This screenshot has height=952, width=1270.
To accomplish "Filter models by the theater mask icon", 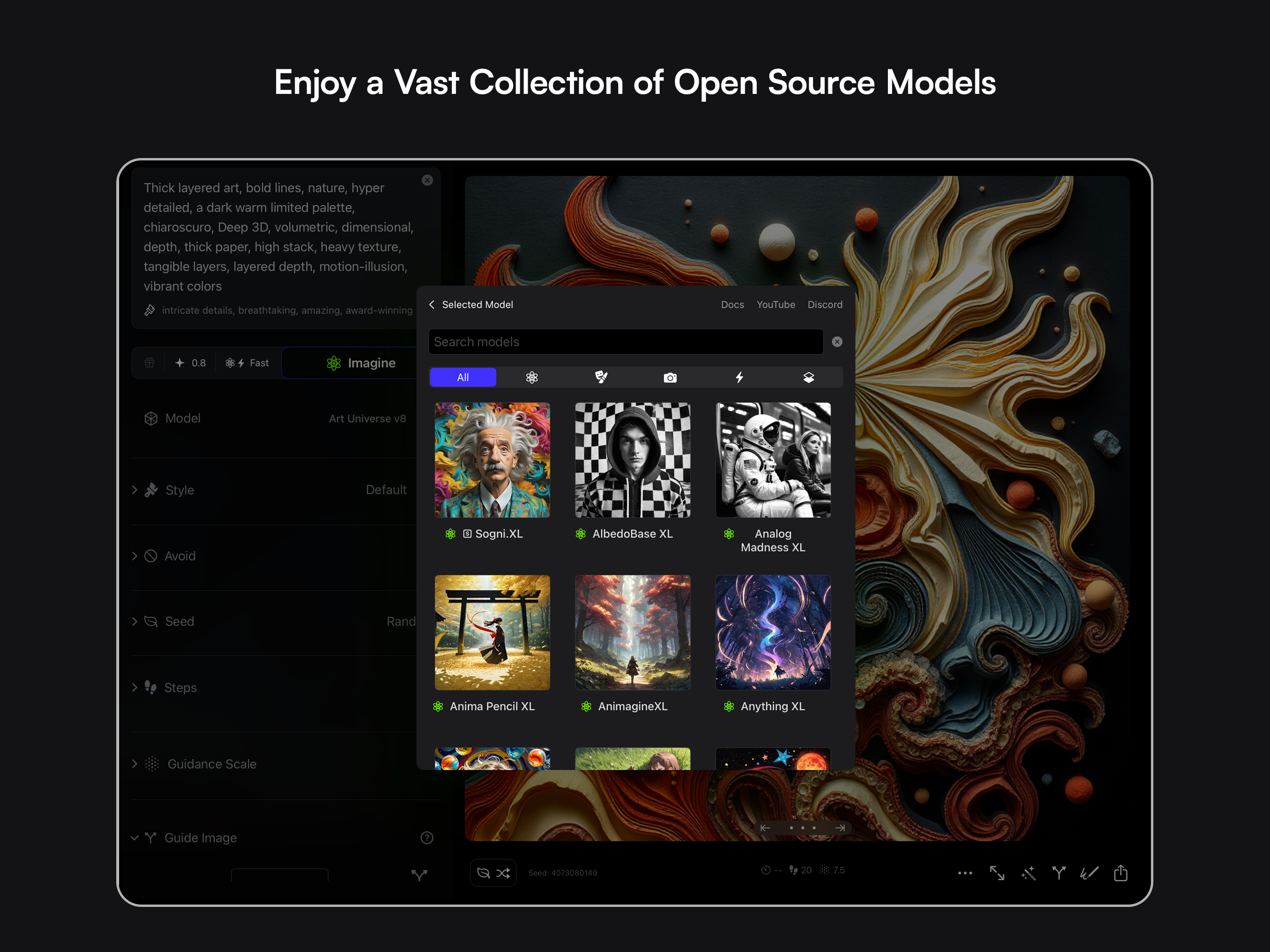I will [601, 377].
